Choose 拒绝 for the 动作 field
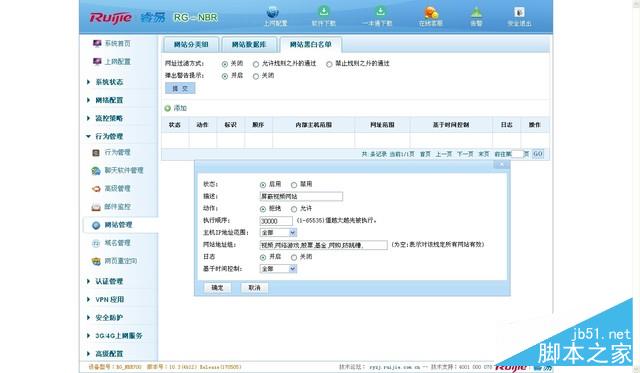Screen dimensions: 640x373 point(263,209)
